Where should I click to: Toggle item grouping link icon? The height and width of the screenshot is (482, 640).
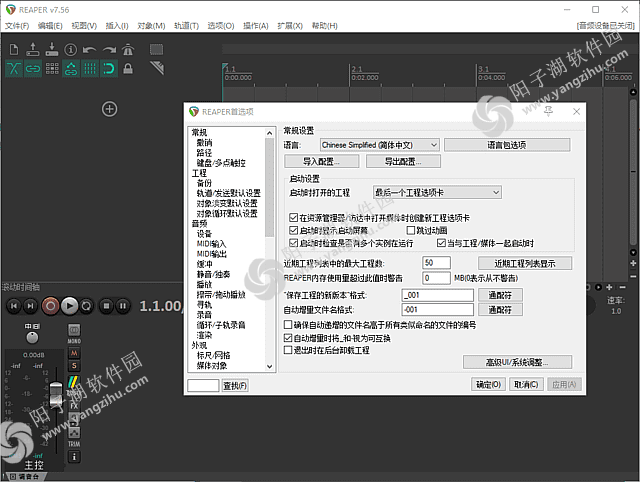click(33, 68)
